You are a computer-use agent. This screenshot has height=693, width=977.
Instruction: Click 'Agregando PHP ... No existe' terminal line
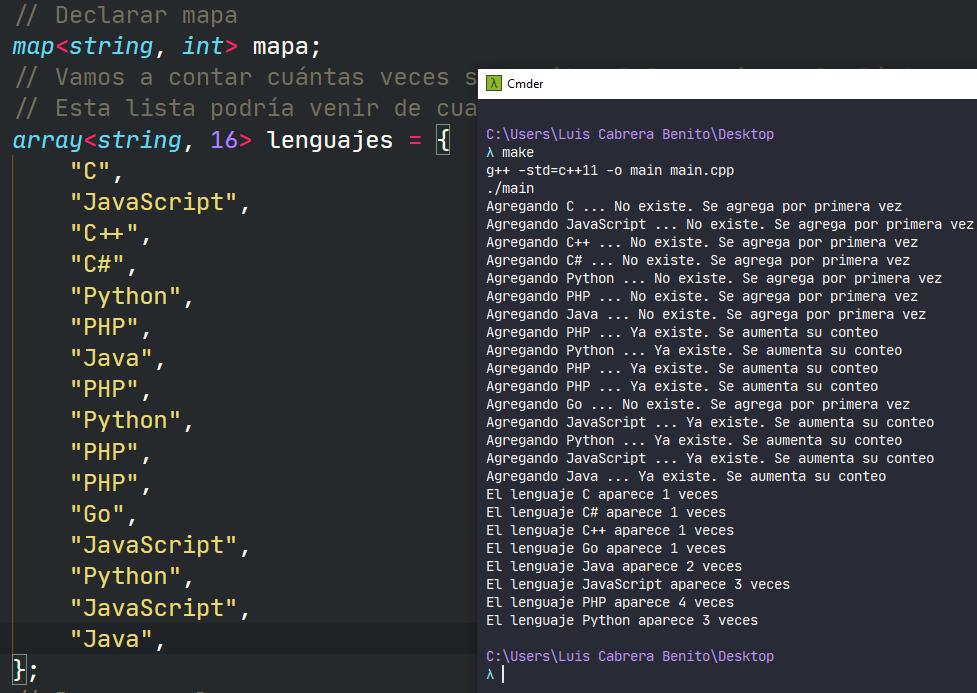click(702, 297)
